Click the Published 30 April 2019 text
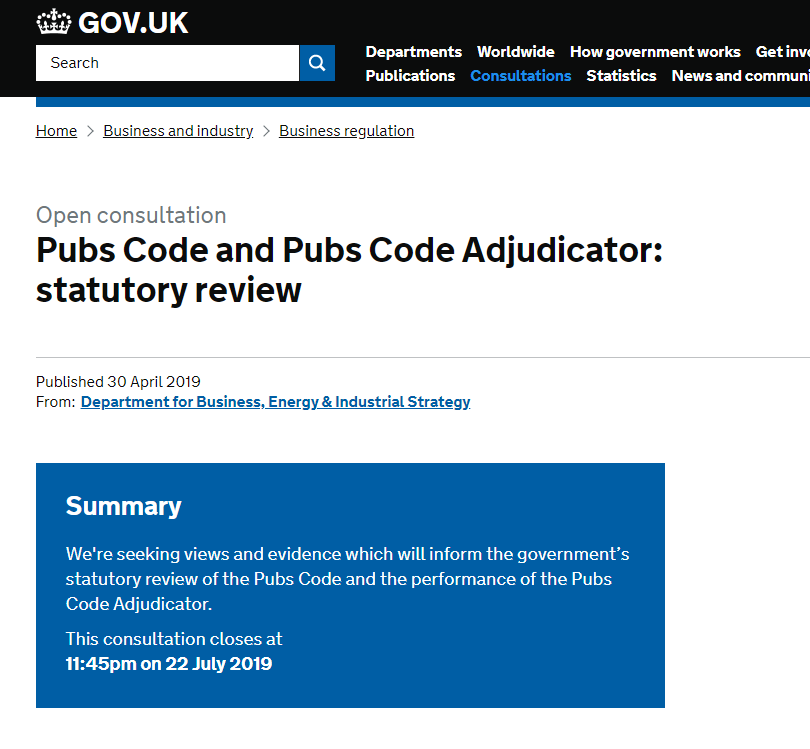This screenshot has height=749, width=810. tap(118, 382)
